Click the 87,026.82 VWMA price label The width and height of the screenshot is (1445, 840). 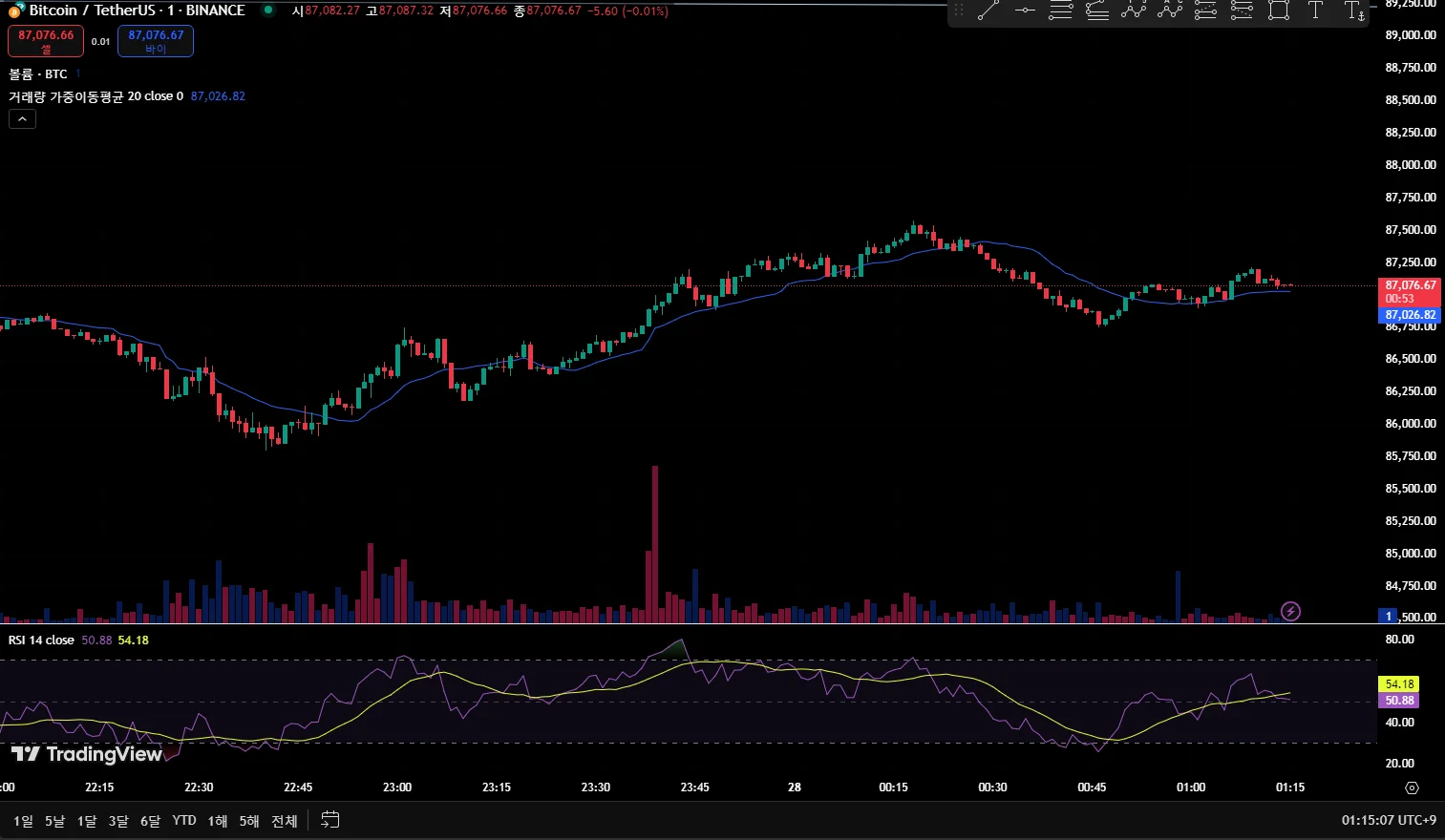[x=1411, y=315]
